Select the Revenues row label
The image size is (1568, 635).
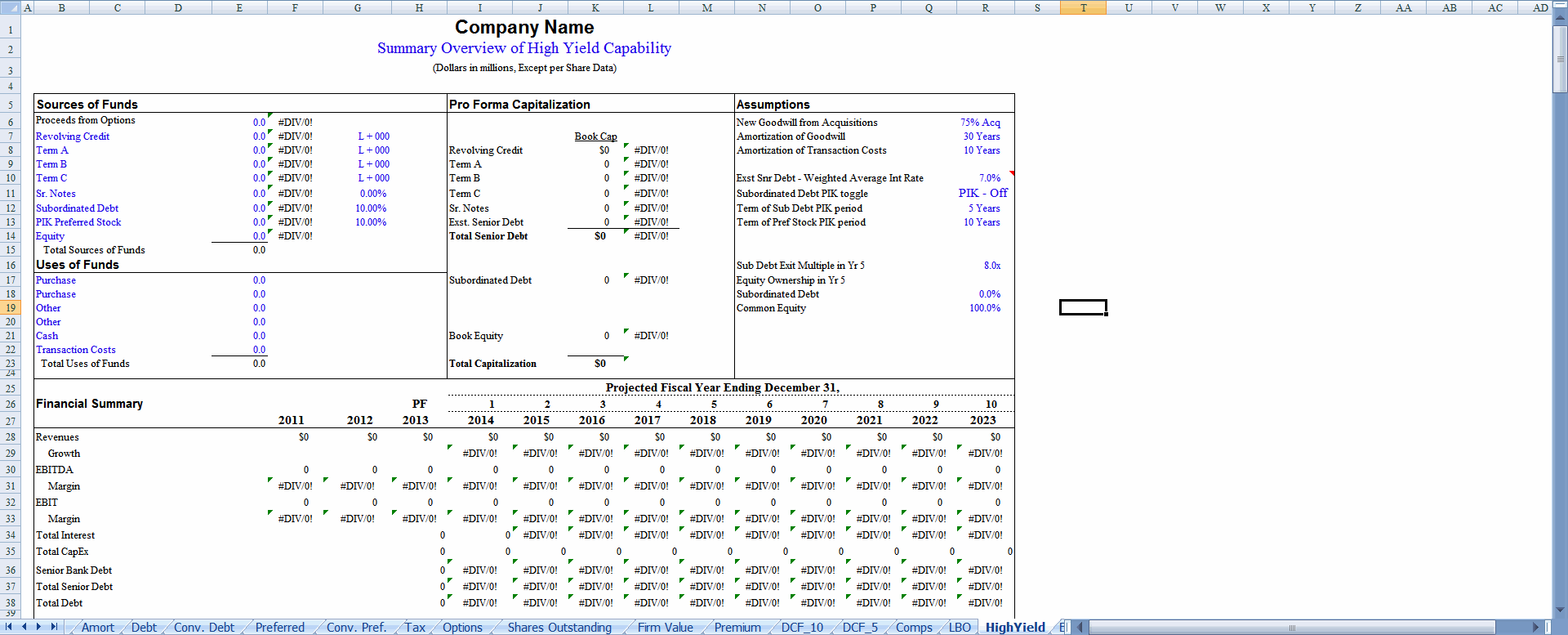tap(57, 437)
